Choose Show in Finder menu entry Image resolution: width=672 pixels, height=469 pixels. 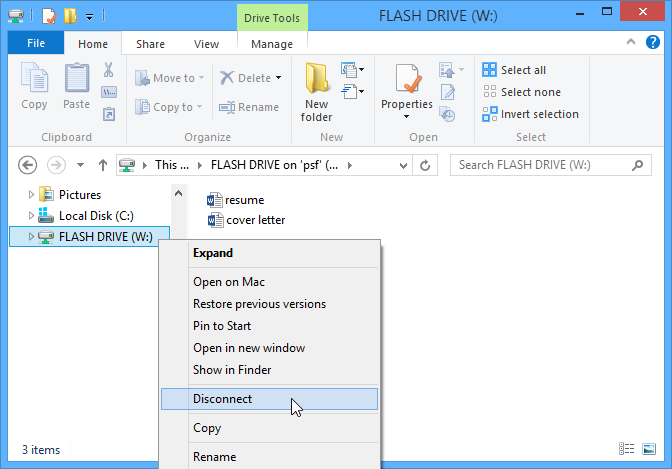(270, 370)
